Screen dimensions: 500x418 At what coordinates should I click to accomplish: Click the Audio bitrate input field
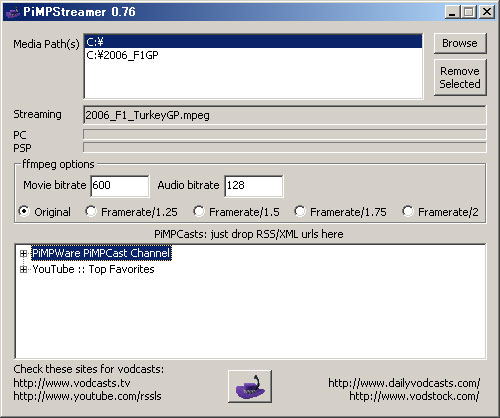coord(254,186)
